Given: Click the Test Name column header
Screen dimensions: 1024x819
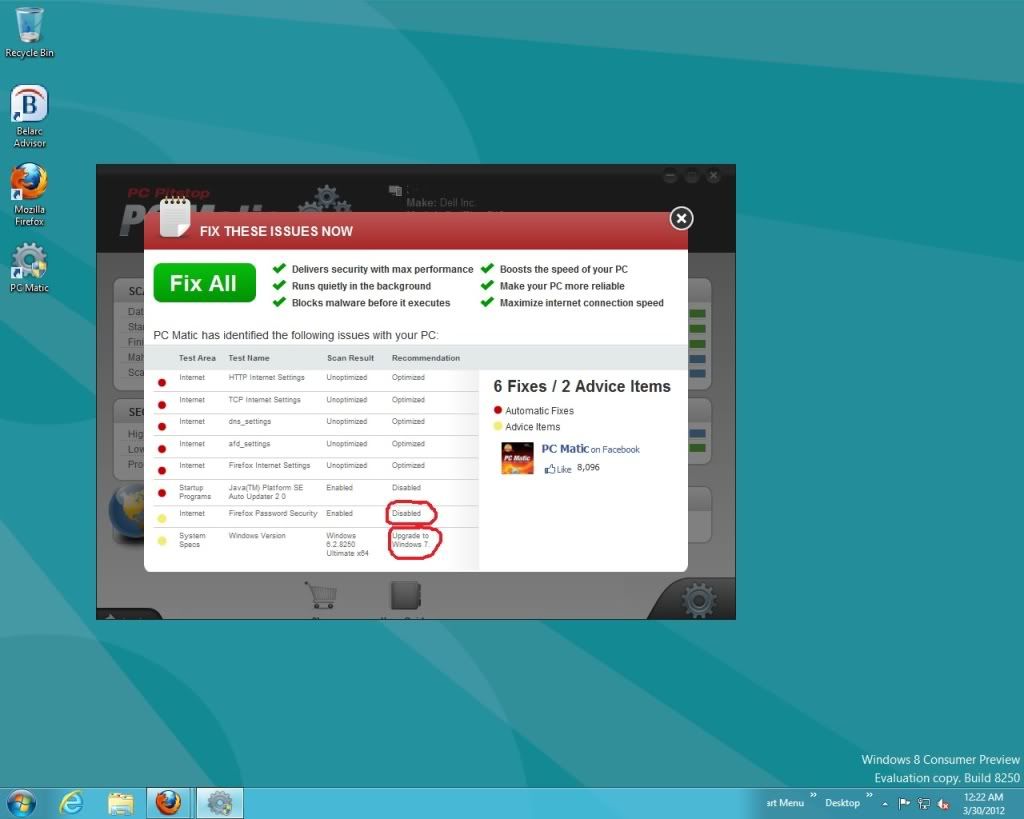Looking at the screenshot, I should pyautogui.click(x=249, y=358).
